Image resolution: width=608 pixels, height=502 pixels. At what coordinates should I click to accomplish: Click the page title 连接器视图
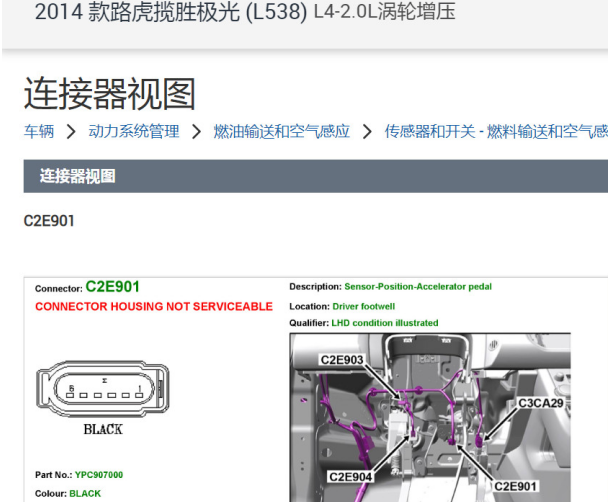tap(110, 94)
